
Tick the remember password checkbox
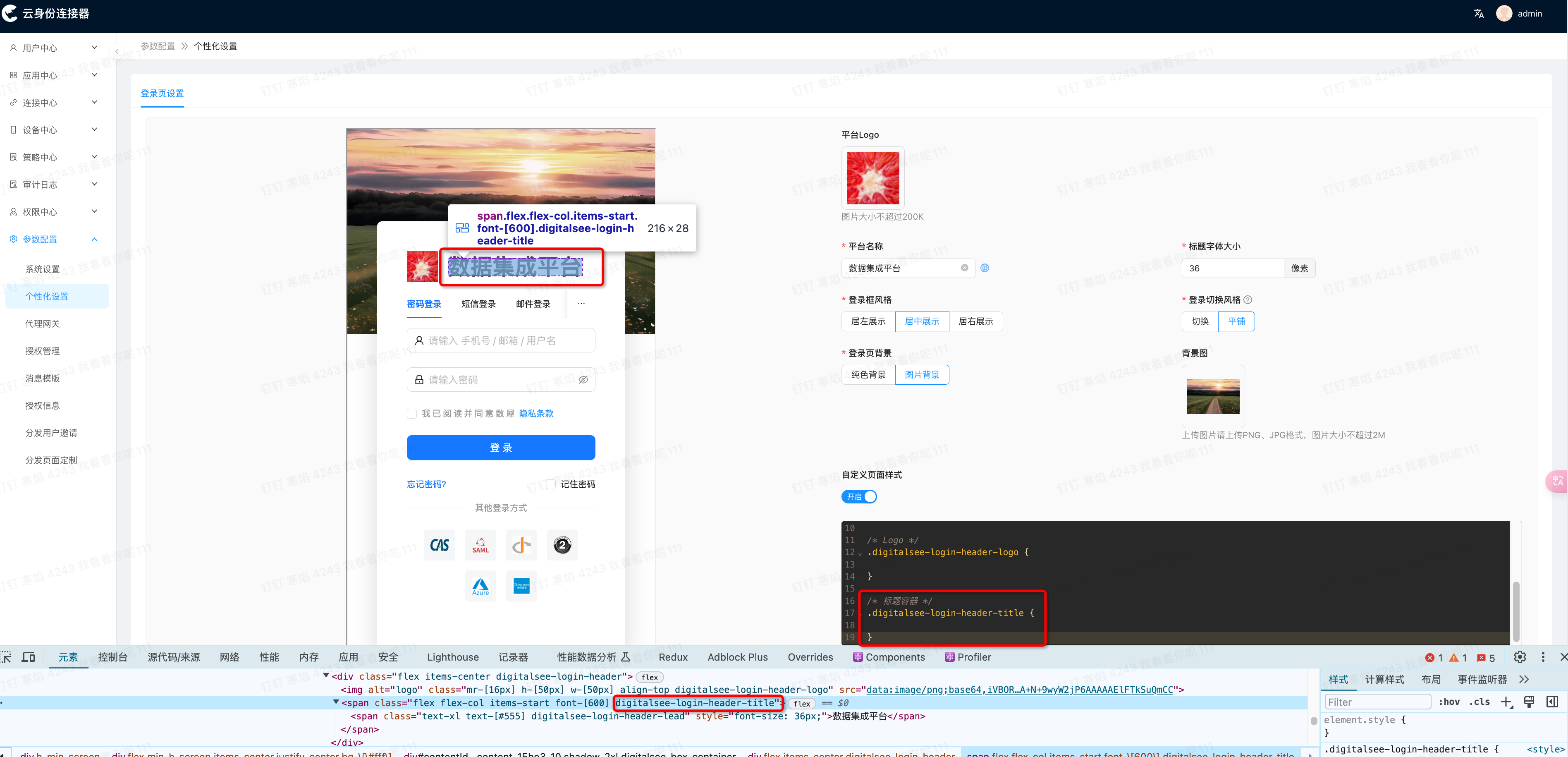pyautogui.click(x=551, y=484)
